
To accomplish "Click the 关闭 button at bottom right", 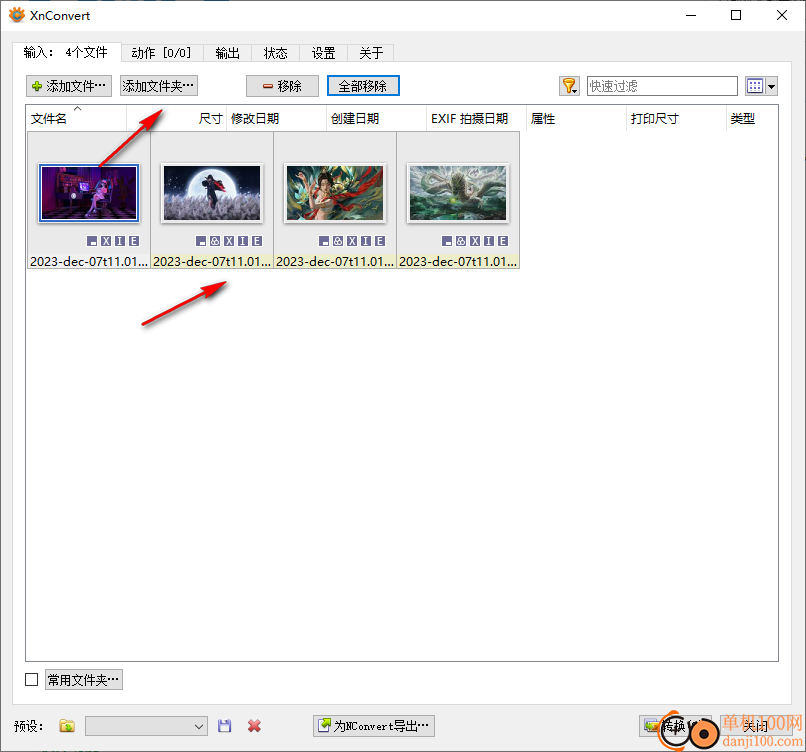I will 756,726.
